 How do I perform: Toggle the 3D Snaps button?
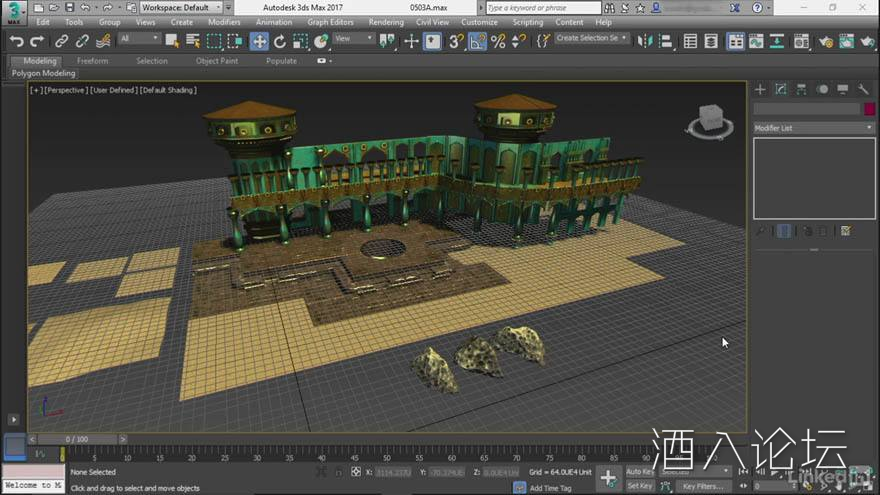point(456,41)
